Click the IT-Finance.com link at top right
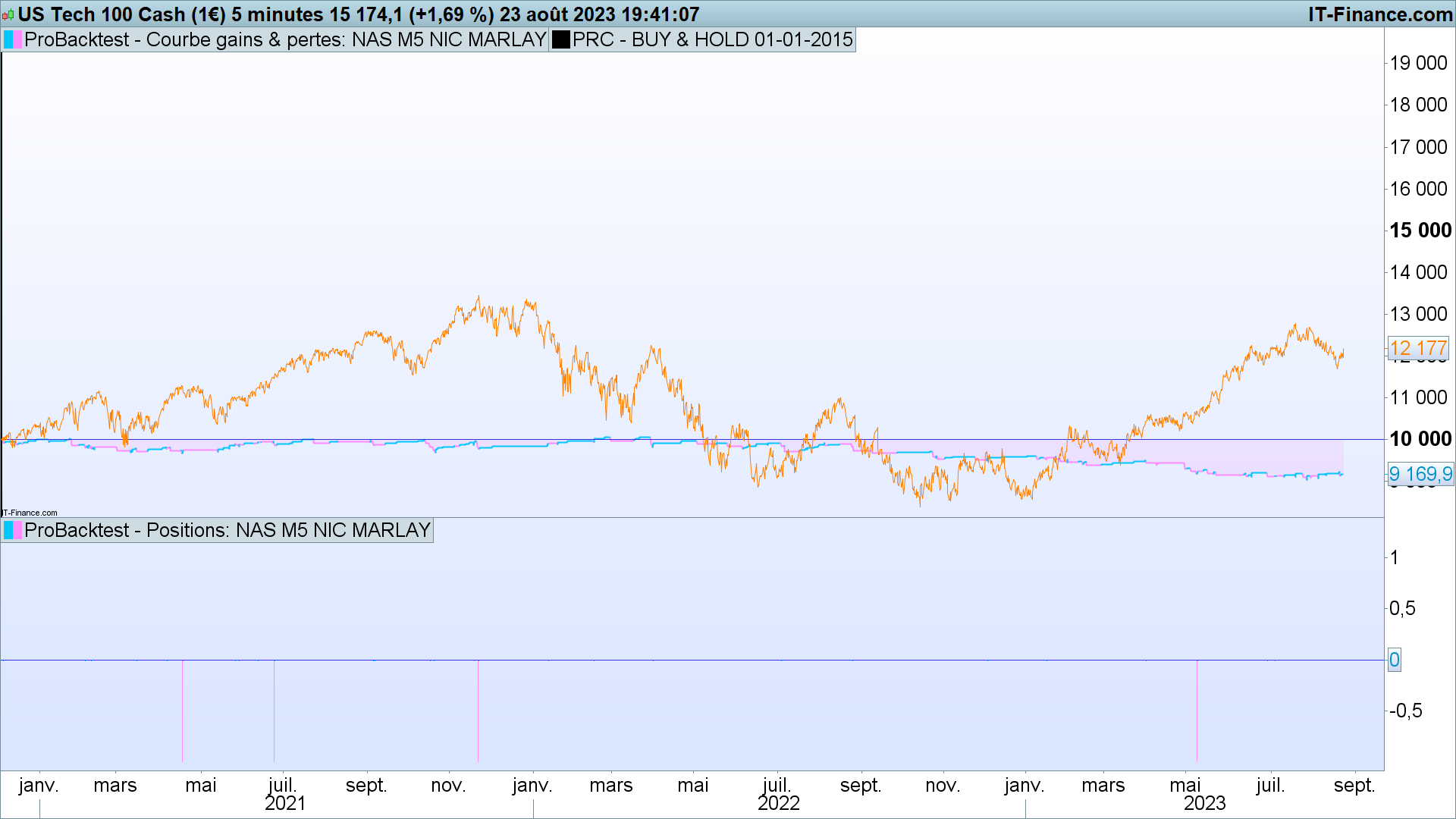The height and width of the screenshot is (819, 1456). (1379, 14)
